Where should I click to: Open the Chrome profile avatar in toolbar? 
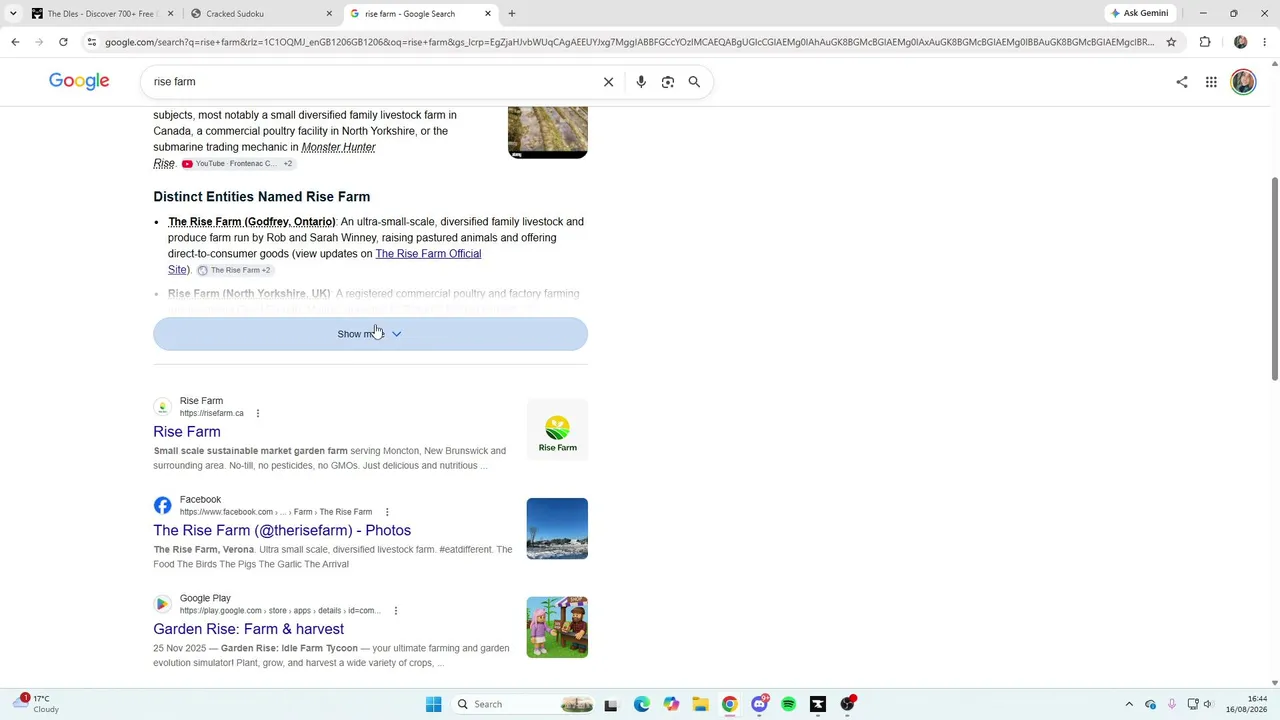tap(1241, 42)
